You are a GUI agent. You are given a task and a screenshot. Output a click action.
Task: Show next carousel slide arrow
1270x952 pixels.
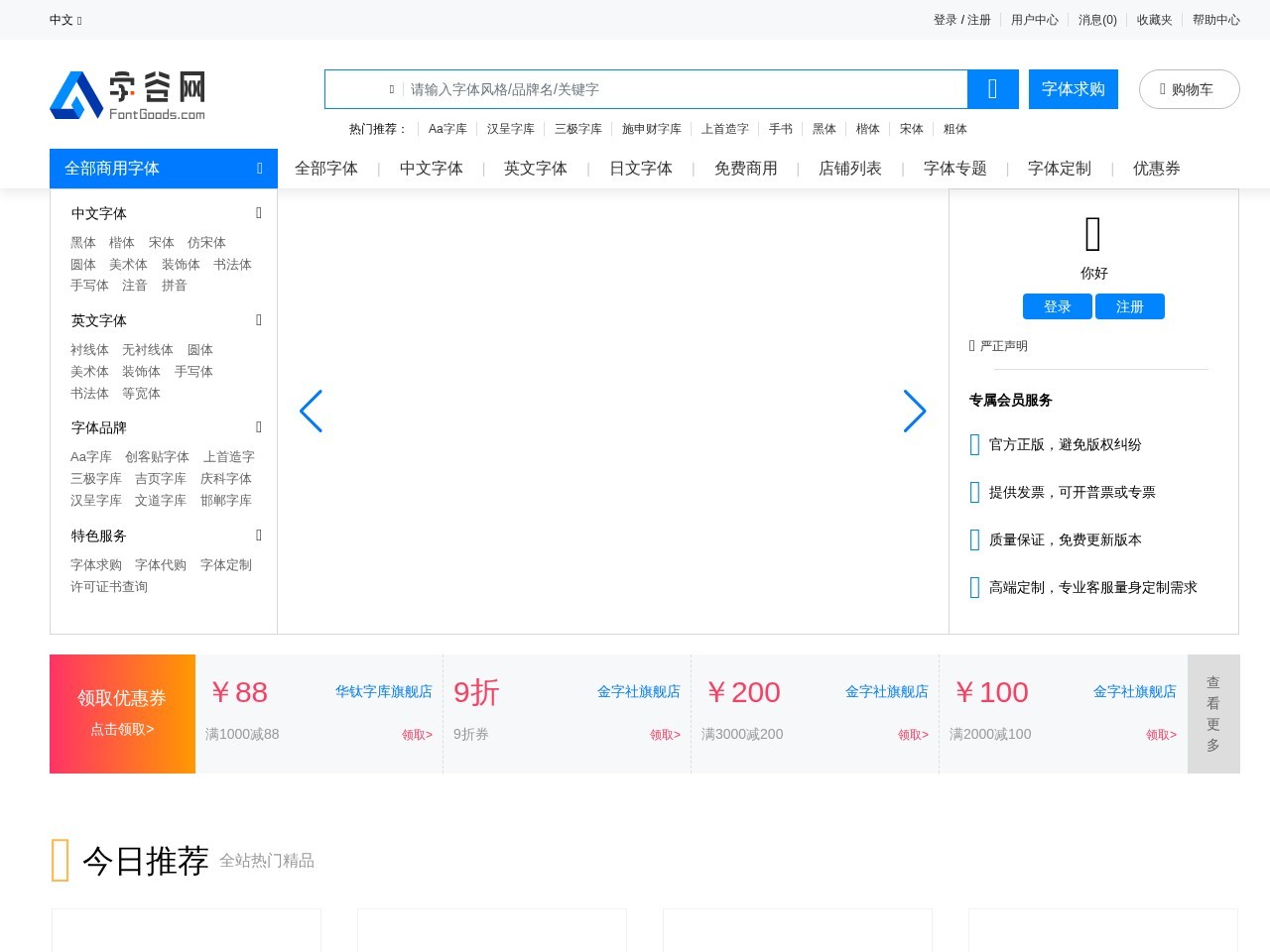click(915, 412)
